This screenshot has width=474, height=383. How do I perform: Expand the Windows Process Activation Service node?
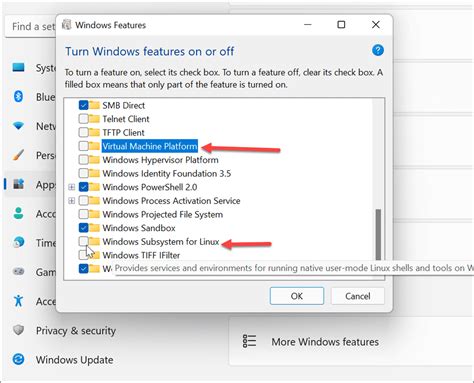tap(71, 201)
